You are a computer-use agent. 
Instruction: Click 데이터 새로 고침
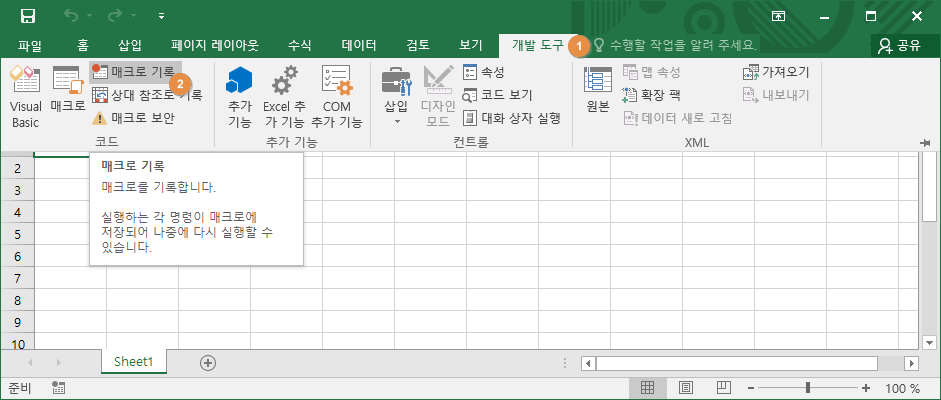678,118
